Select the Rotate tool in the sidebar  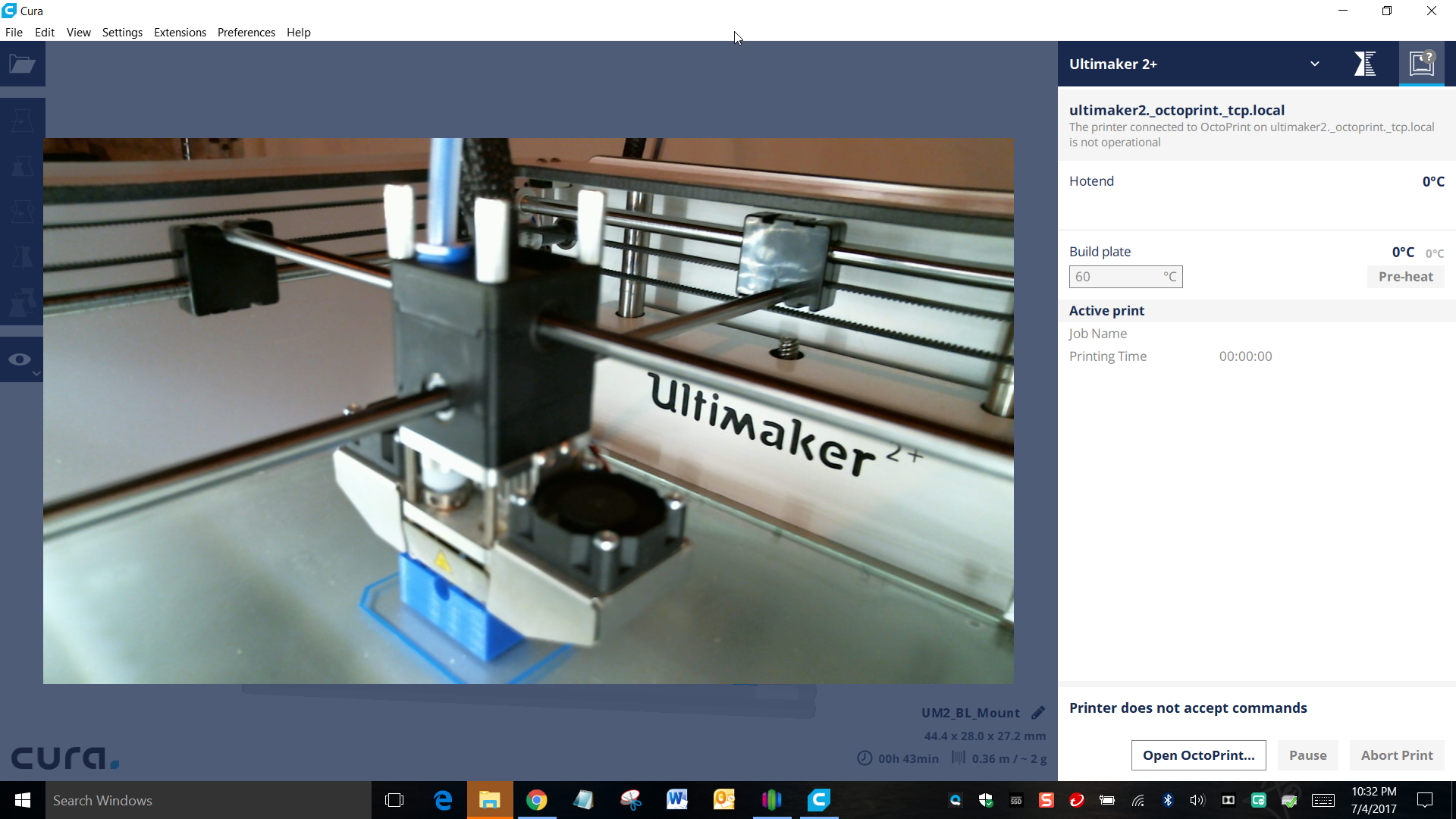(22, 212)
